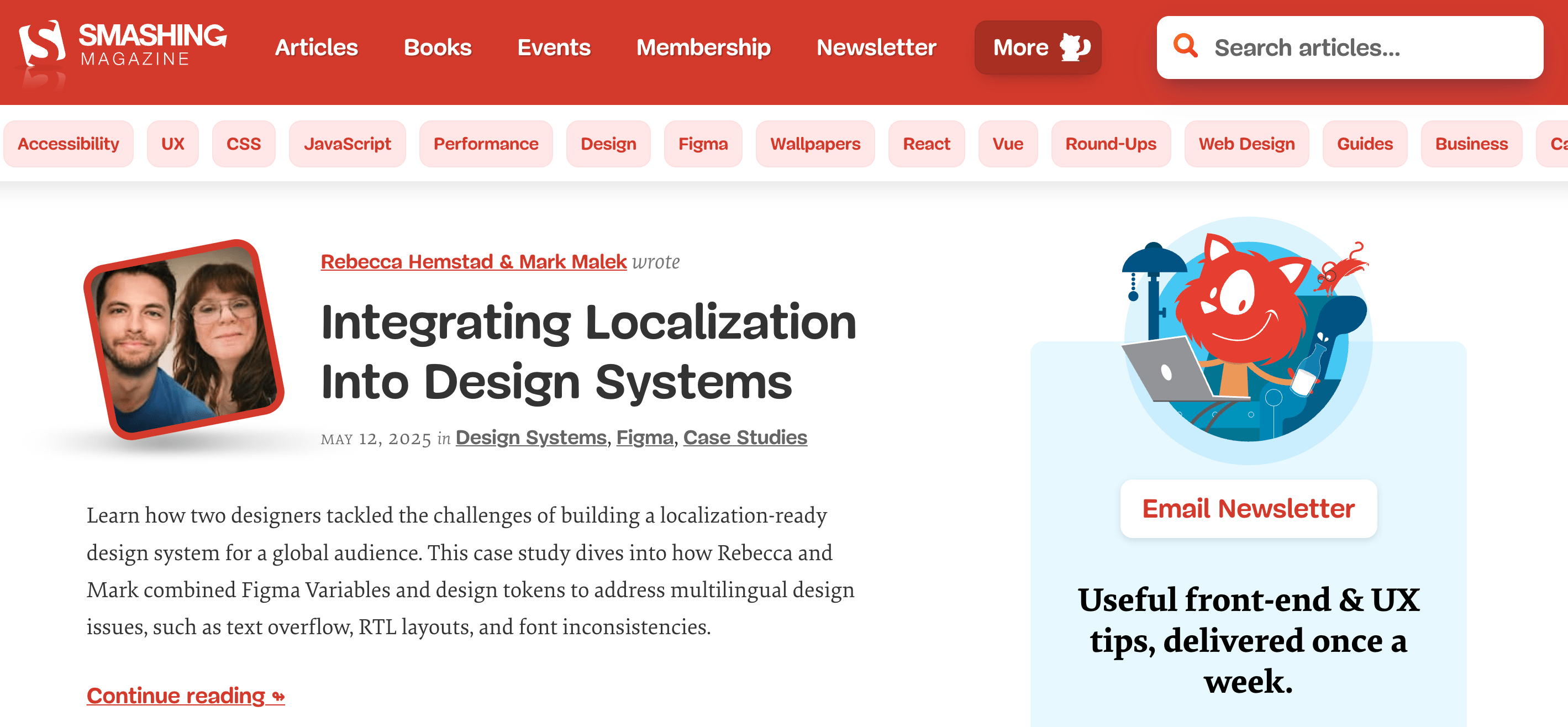Filter by the Figma category pill
The width and height of the screenshot is (1568, 727).
pyautogui.click(x=702, y=144)
